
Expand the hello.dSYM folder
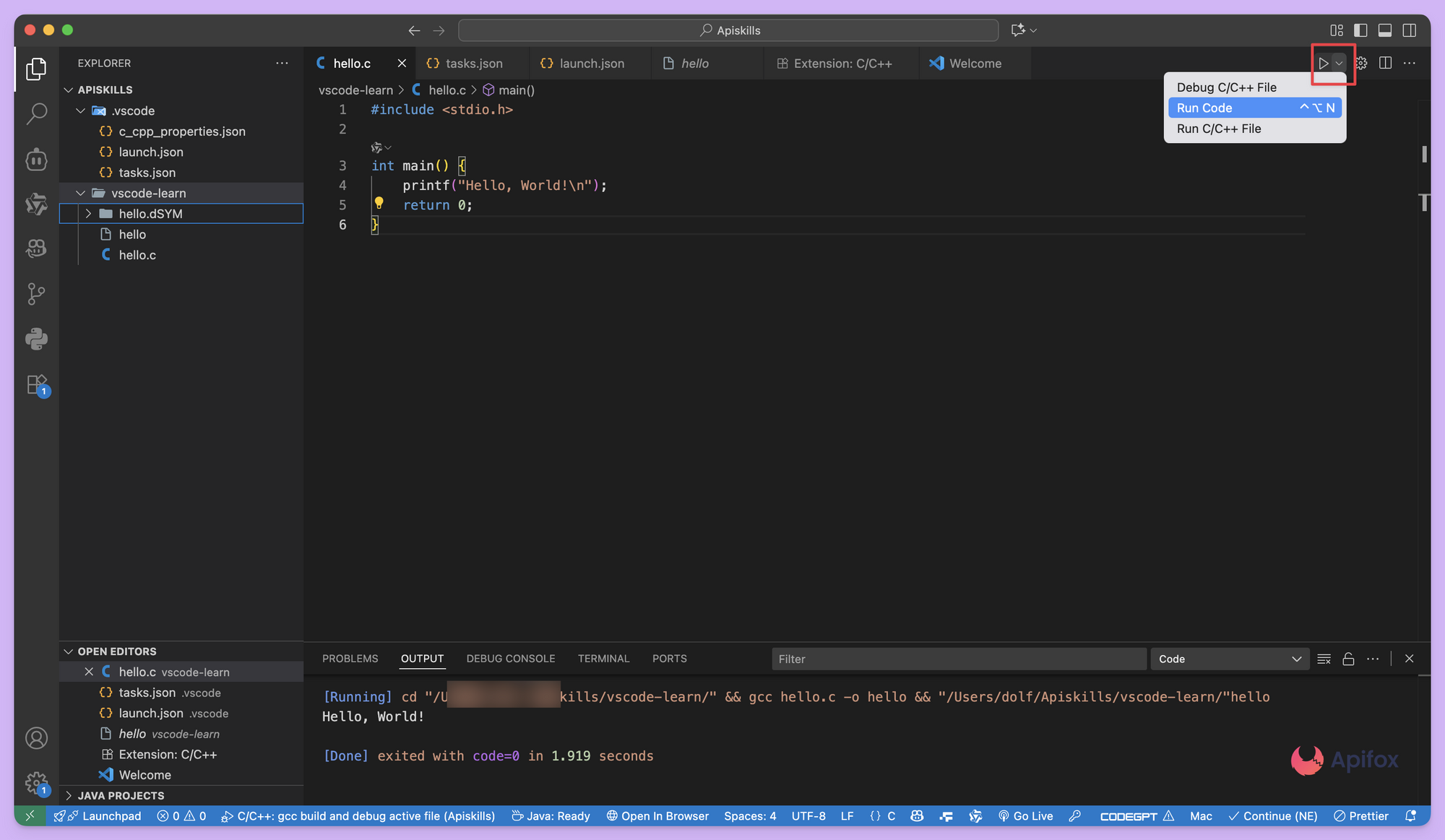click(x=88, y=214)
